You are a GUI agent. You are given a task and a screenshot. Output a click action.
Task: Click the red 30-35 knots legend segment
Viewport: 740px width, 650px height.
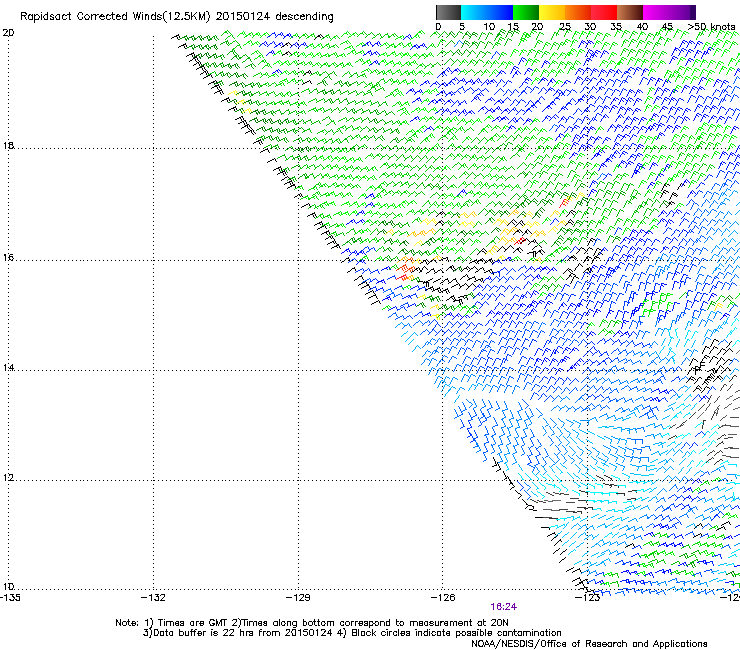click(x=604, y=12)
